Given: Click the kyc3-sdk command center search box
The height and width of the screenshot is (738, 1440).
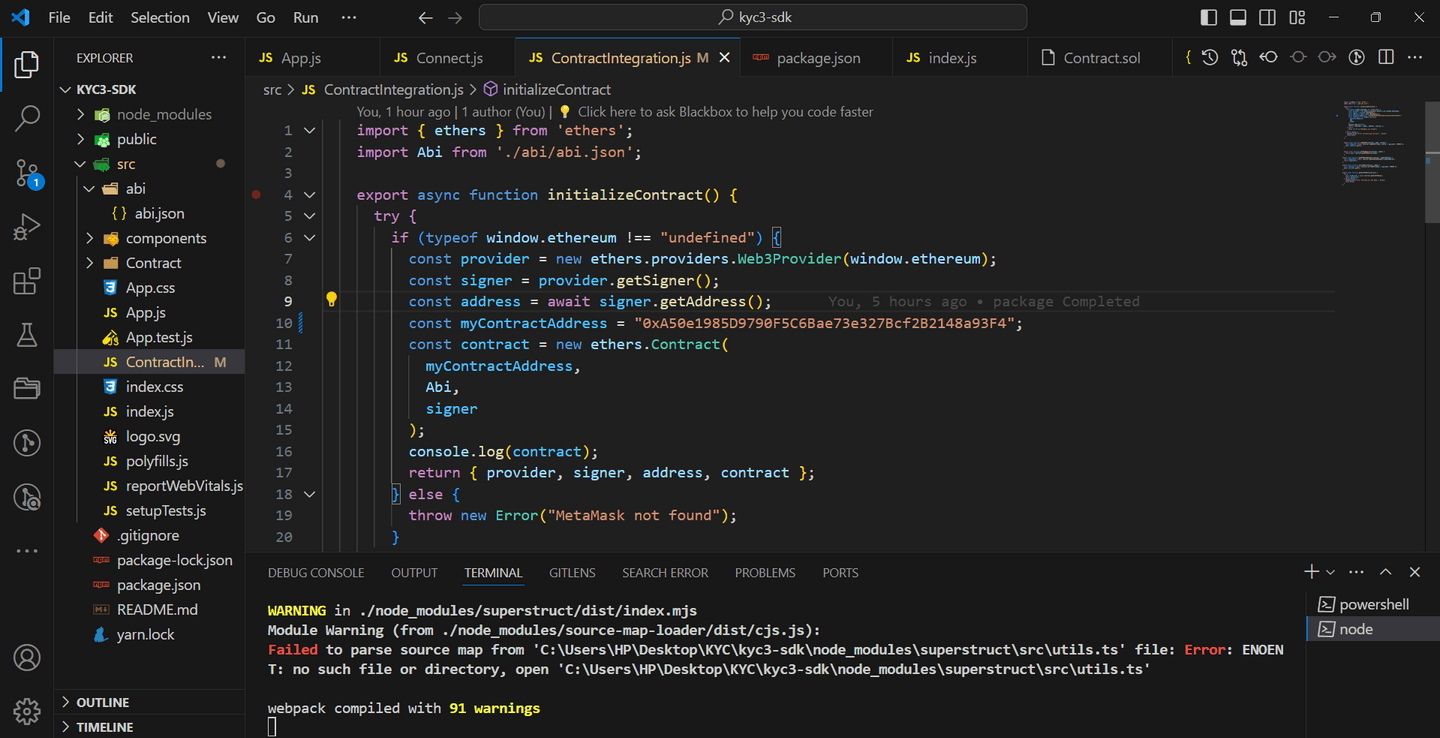Looking at the screenshot, I should pos(753,18).
